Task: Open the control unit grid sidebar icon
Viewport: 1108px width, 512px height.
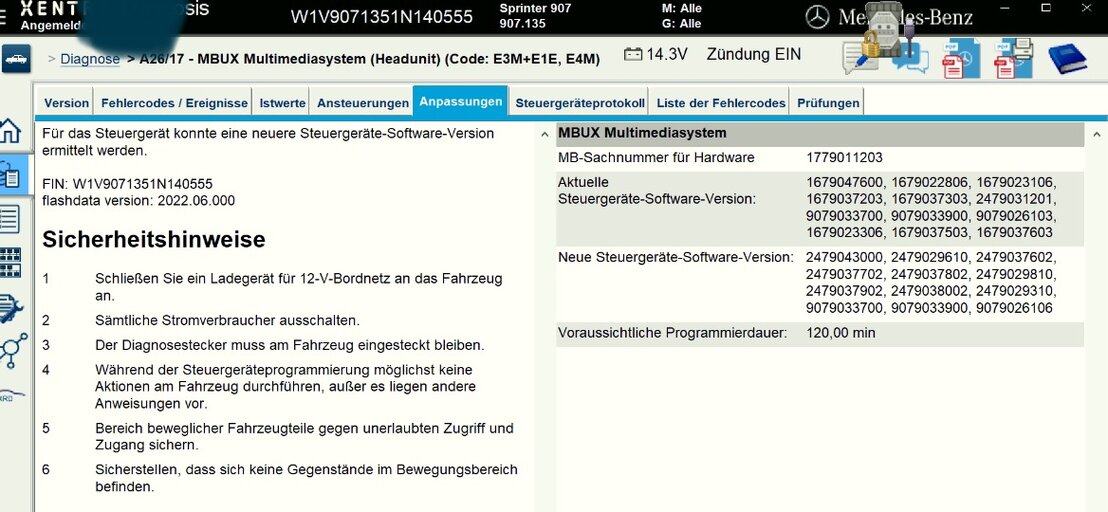Action: point(10,263)
